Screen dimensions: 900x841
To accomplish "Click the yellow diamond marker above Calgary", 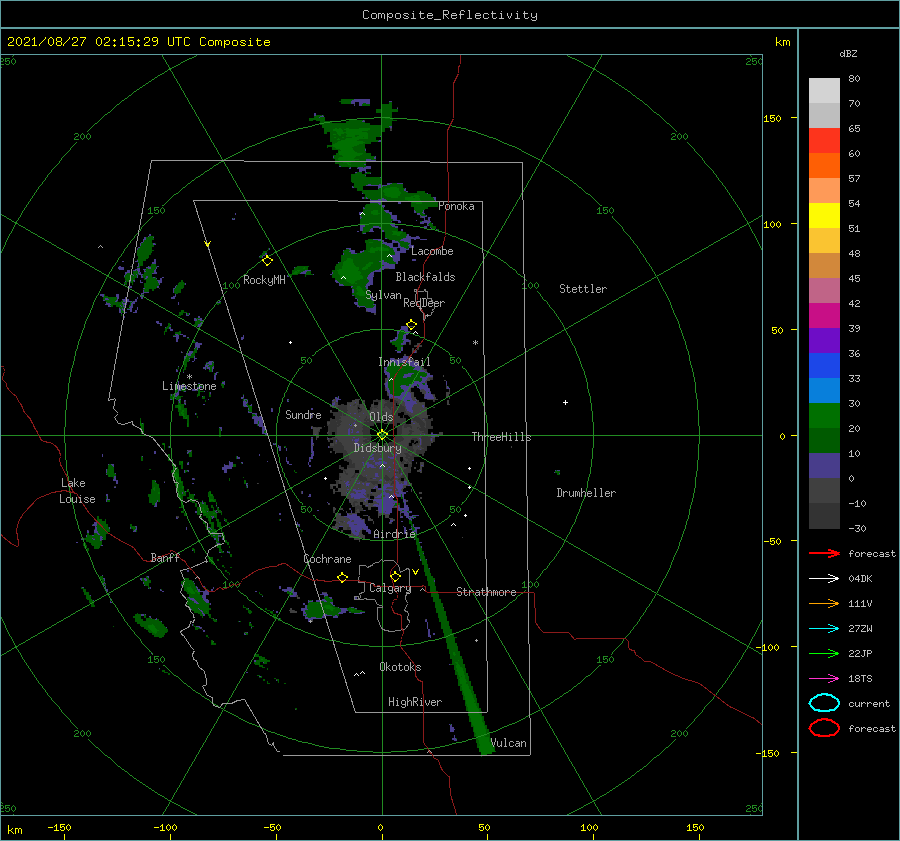I will 395,576.
